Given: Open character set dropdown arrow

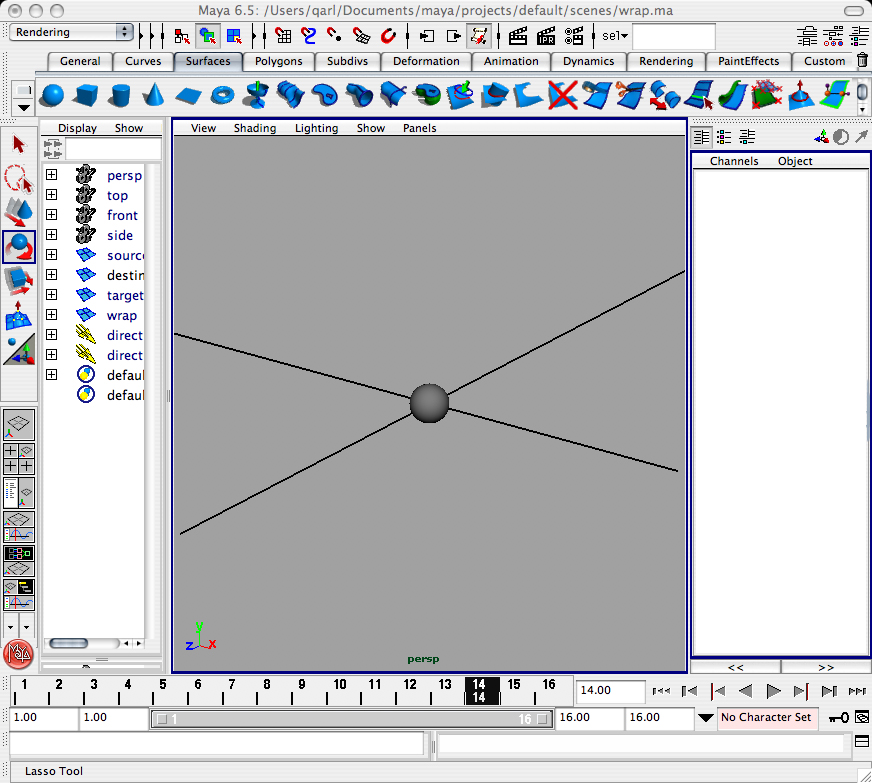Looking at the screenshot, I should (x=706, y=718).
